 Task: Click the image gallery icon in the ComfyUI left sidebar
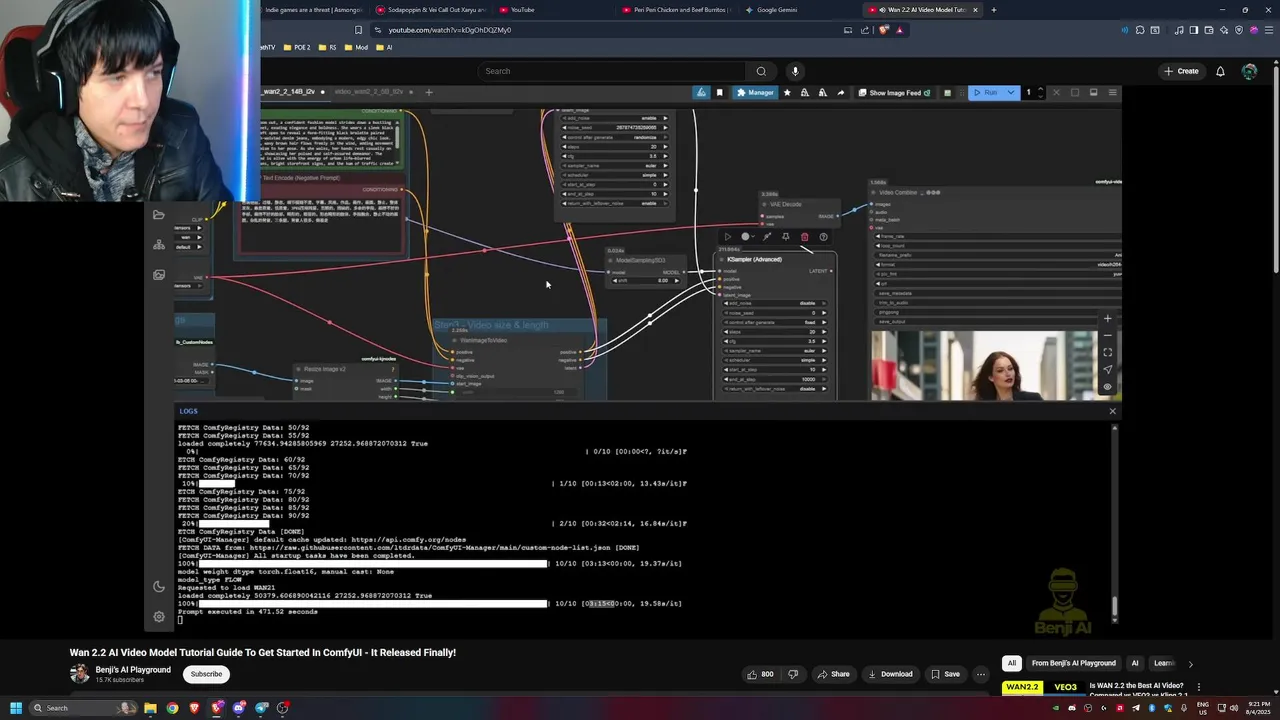pyautogui.click(x=159, y=275)
